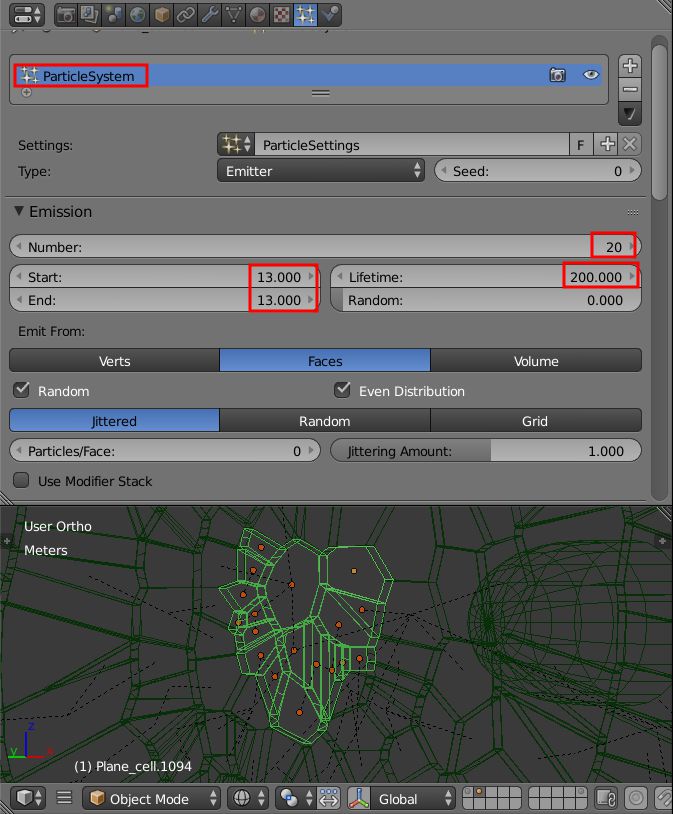
Task: Open the World properties tab
Action: (137, 15)
